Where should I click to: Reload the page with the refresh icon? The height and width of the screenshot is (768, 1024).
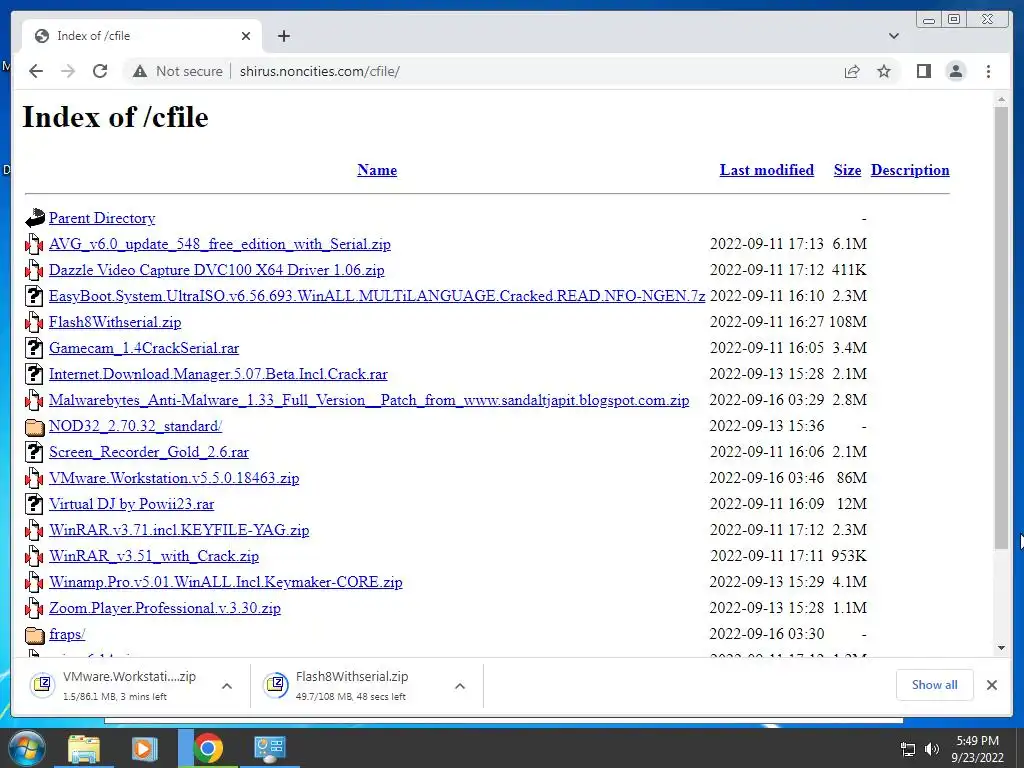(100, 71)
